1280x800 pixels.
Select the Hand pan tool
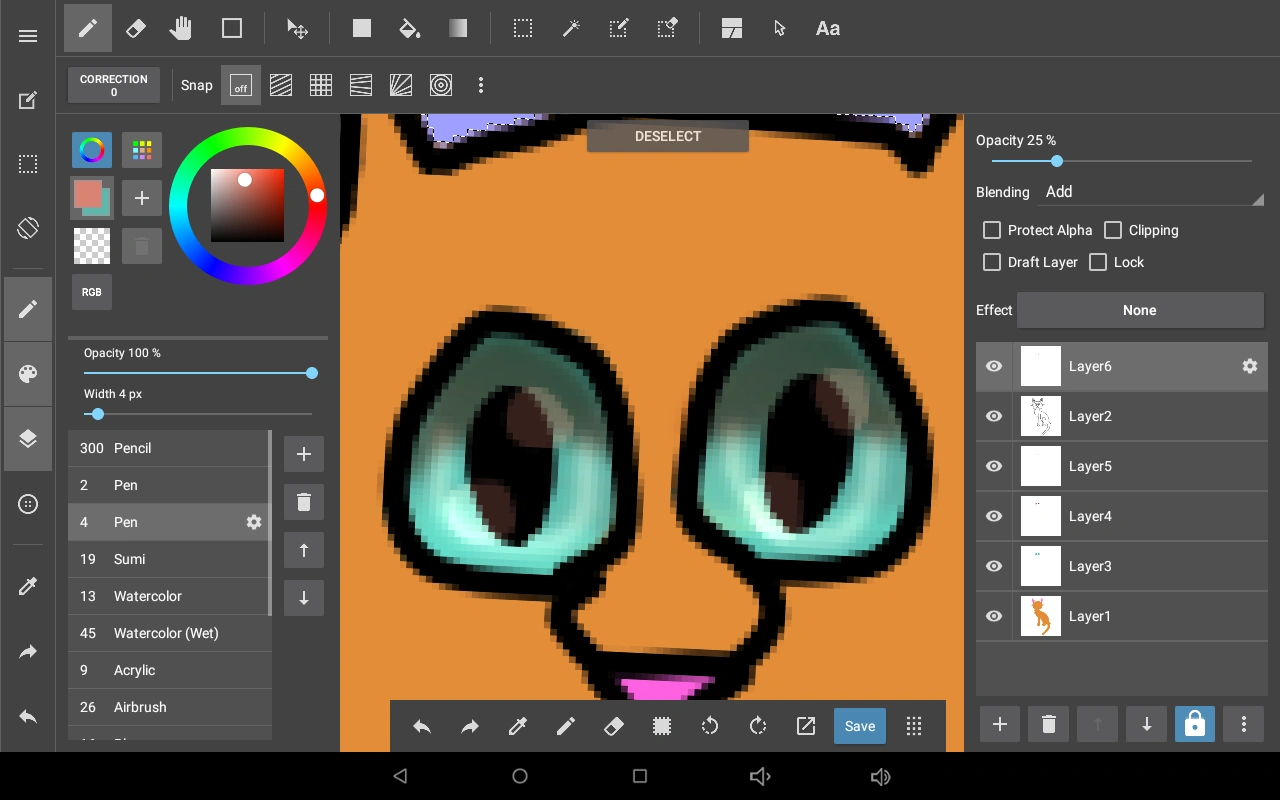[181, 28]
